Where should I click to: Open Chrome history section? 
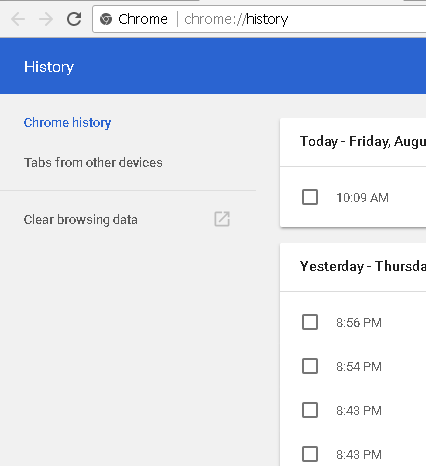(x=67, y=123)
